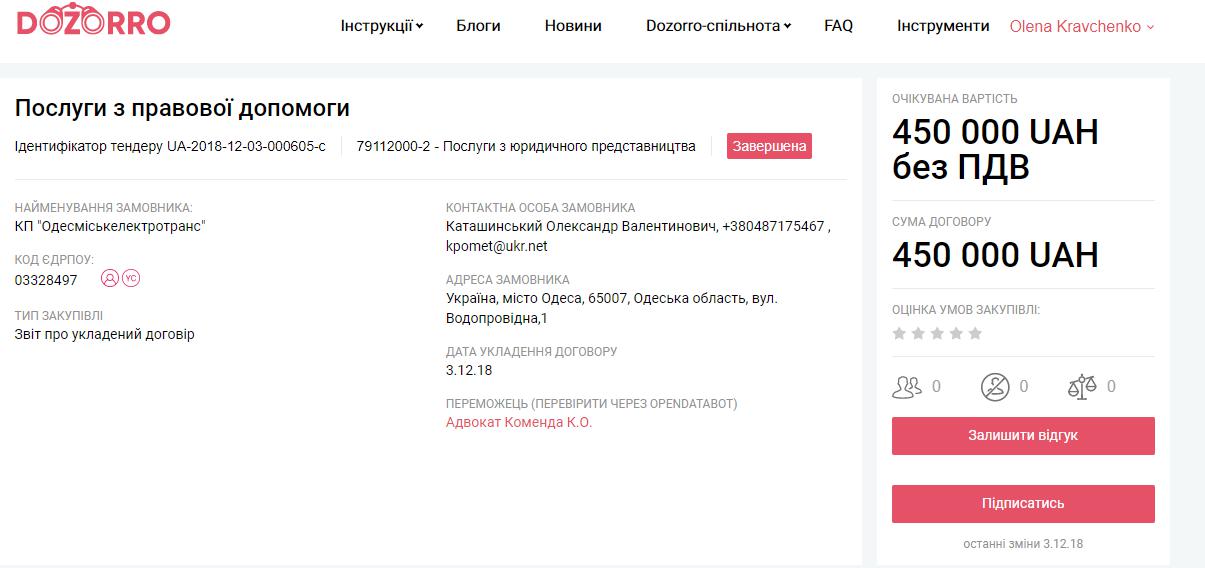Expand the Інструкції dropdown menu
The height and width of the screenshot is (568, 1205).
382,26
